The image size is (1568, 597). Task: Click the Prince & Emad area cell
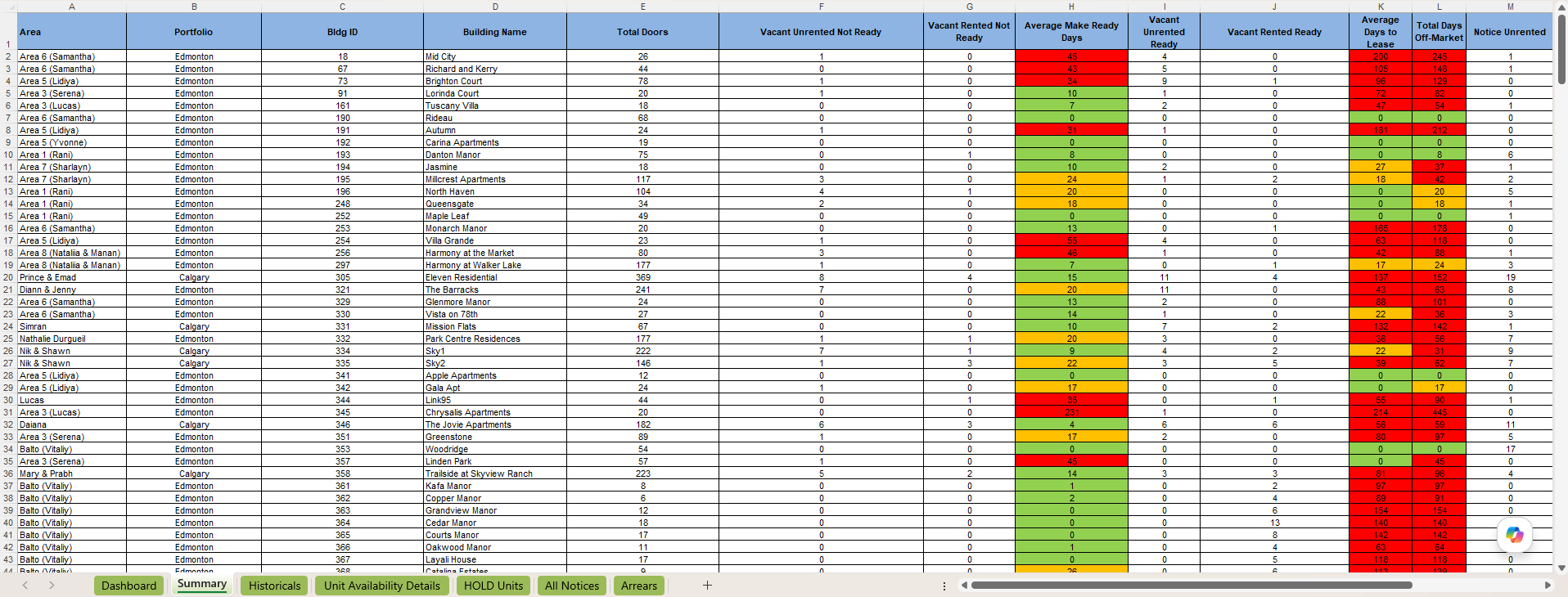72,277
